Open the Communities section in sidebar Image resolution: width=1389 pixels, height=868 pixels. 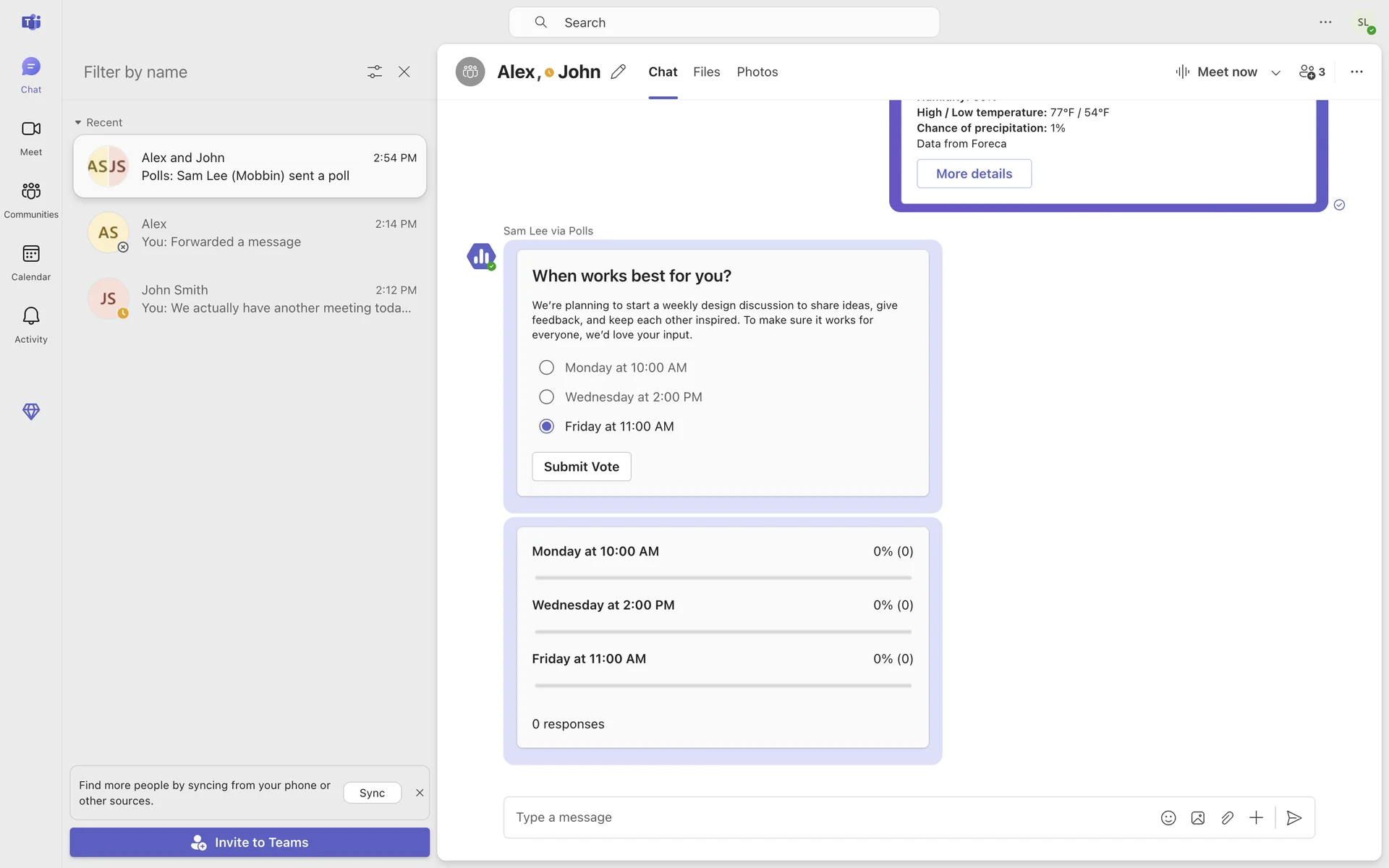[30, 199]
